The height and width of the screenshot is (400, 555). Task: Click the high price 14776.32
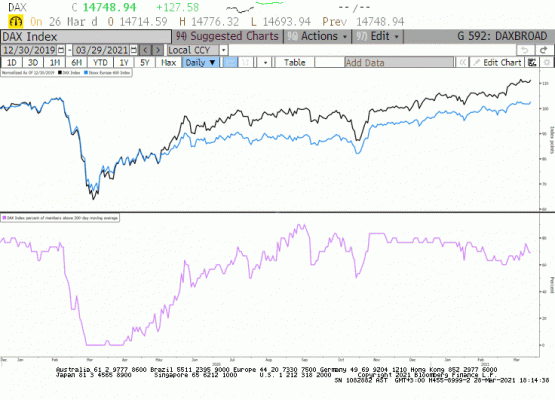pyautogui.click(x=215, y=22)
